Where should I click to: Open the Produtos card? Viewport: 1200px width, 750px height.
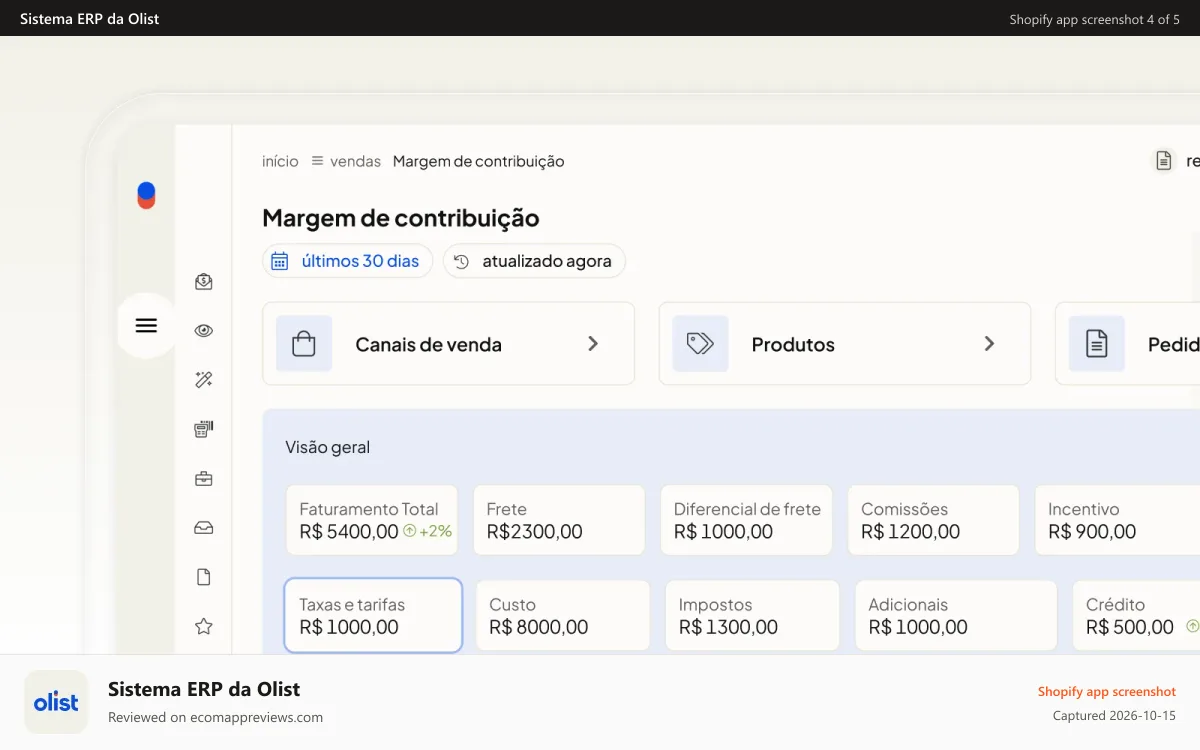[x=845, y=344]
